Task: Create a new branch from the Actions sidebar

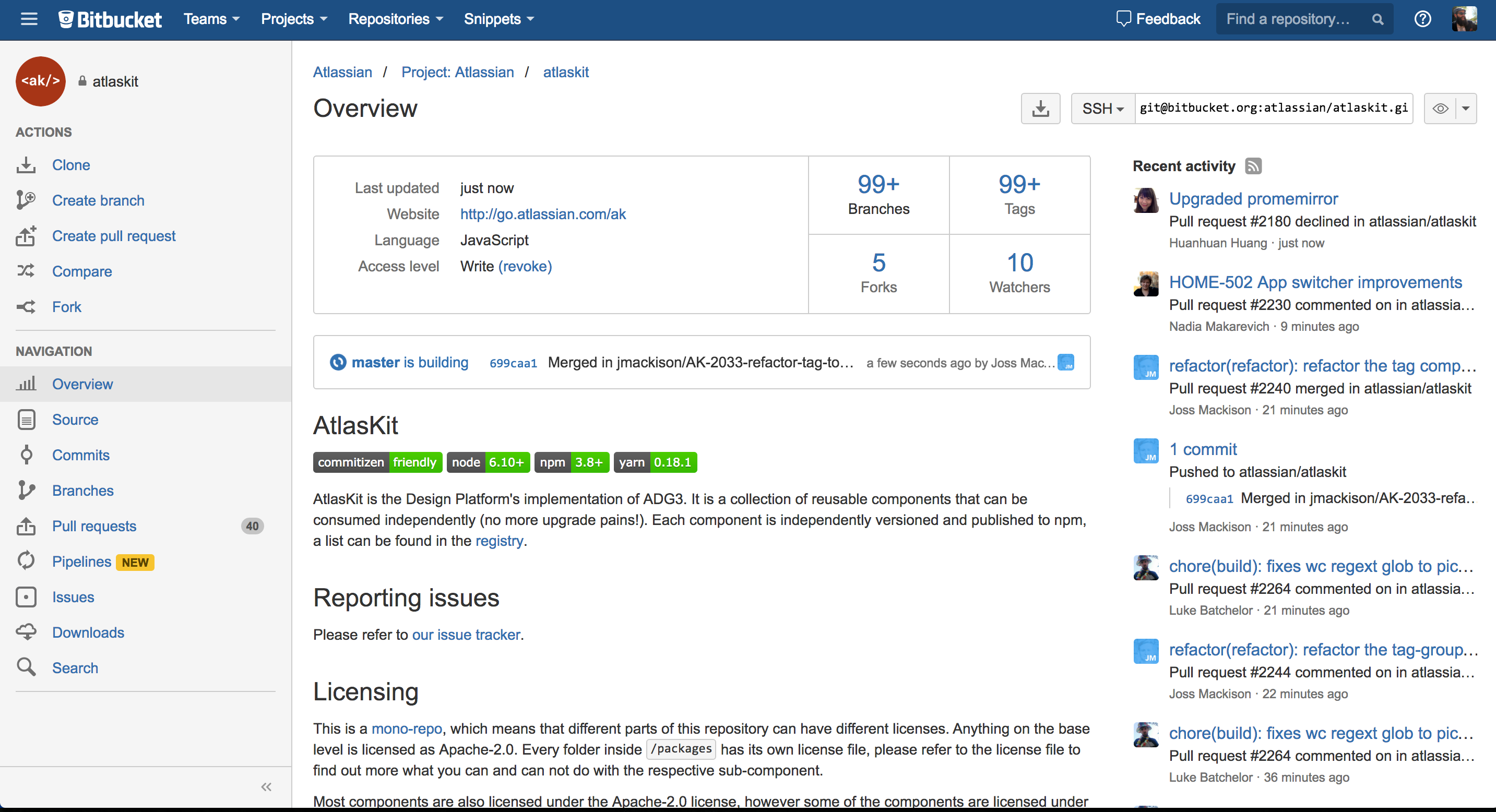Action: (98, 200)
